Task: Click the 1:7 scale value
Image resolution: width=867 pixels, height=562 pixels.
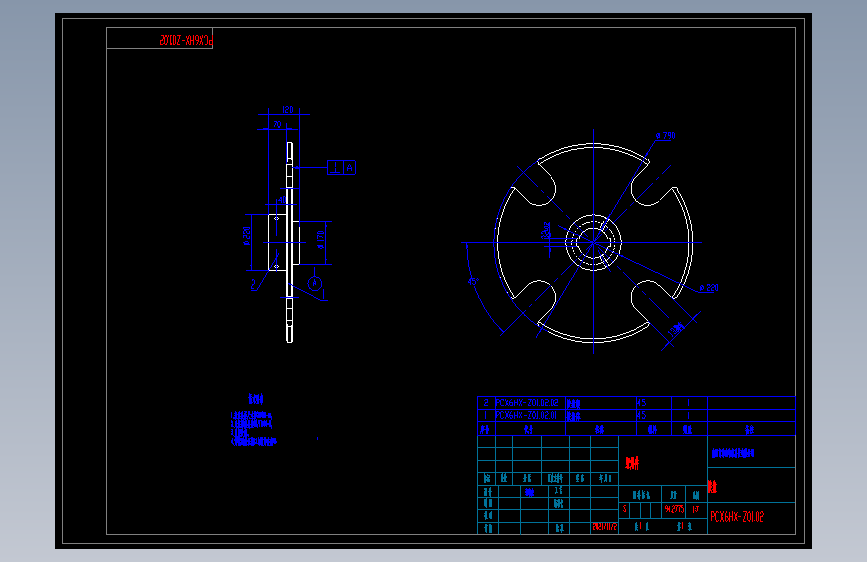Action: click(696, 509)
